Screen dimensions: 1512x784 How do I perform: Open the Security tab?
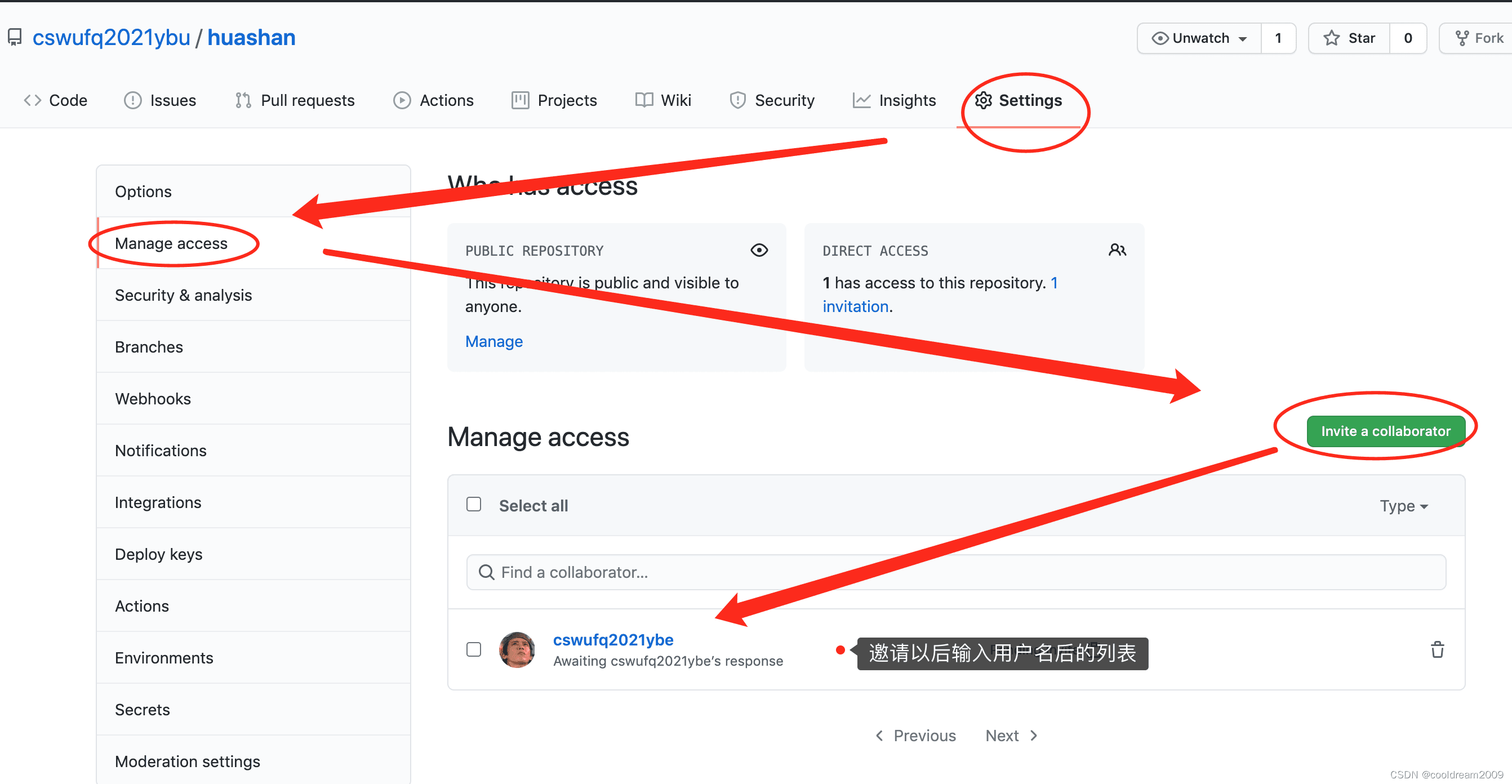(x=772, y=100)
